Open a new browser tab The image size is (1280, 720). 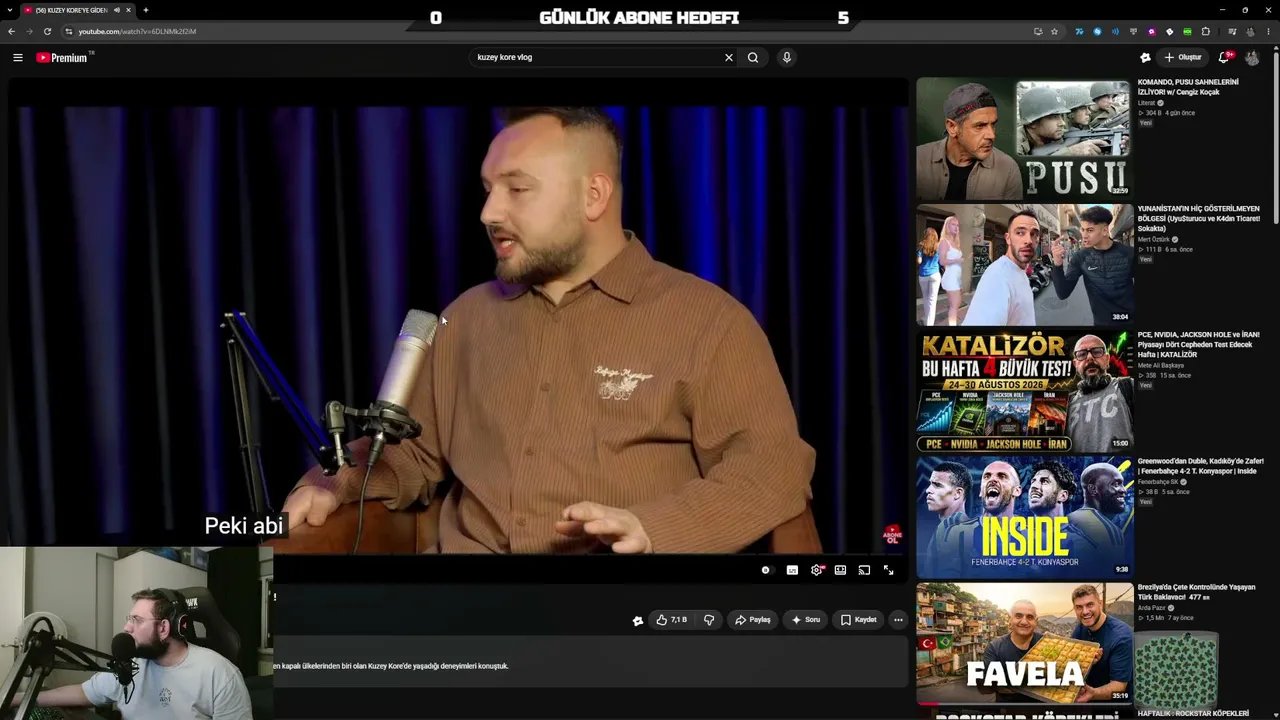(145, 10)
